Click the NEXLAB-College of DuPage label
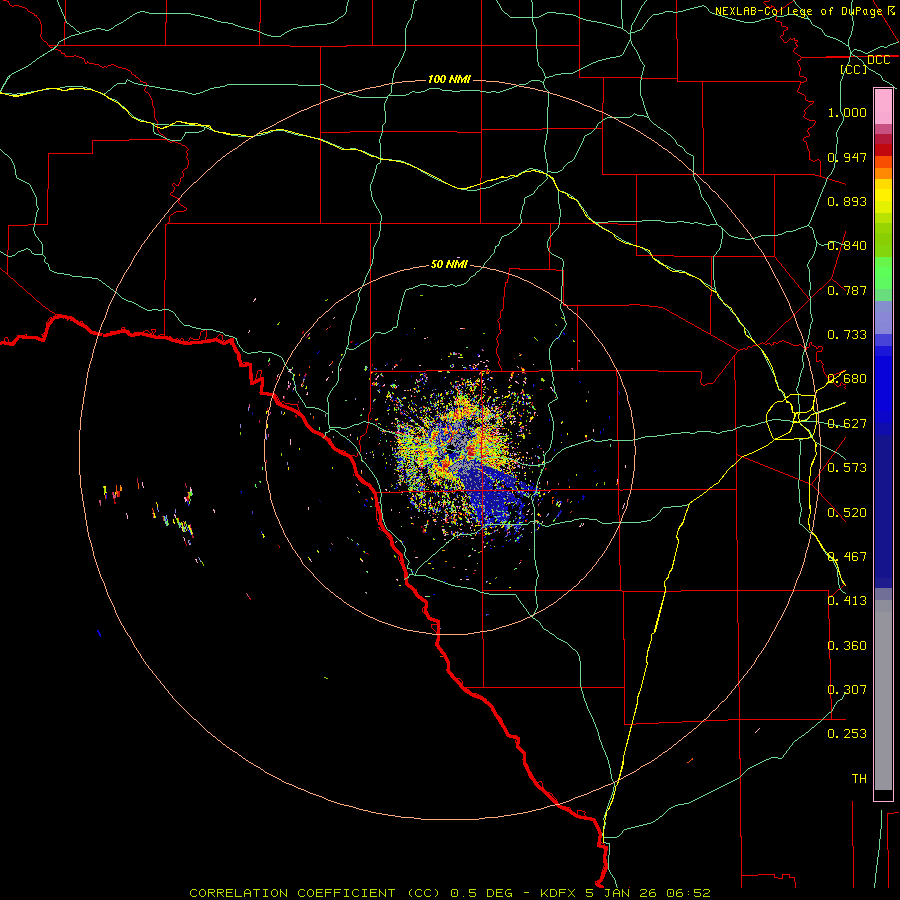 [798, 11]
